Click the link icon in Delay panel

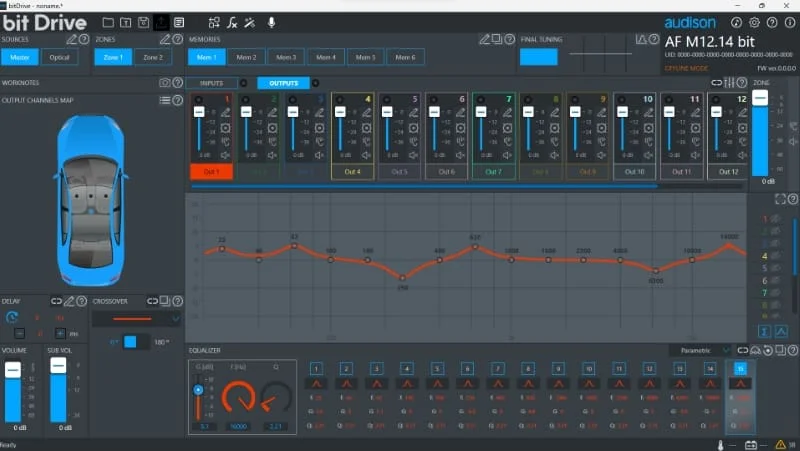(x=56, y=302)
